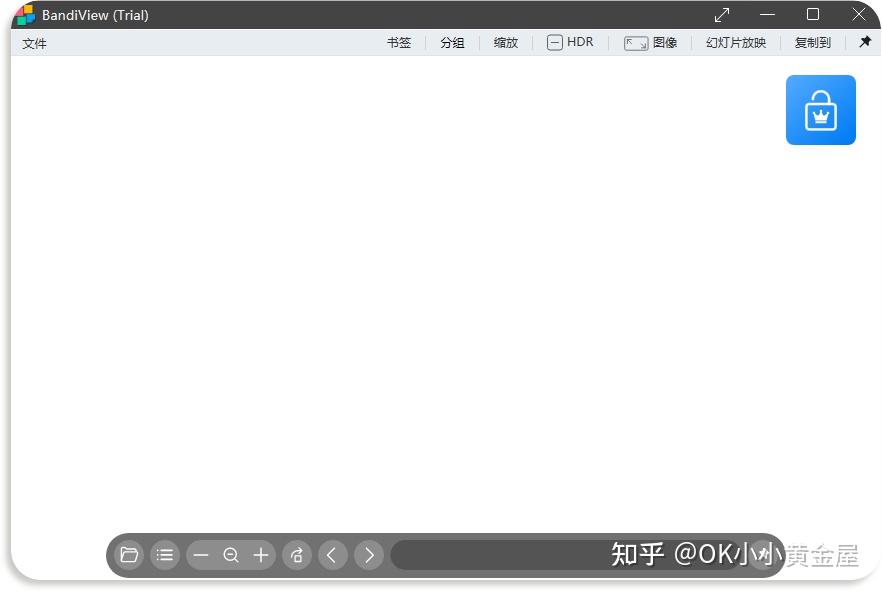The image size is (882, 591).
Task: Open the 书签 bookmarks menu
Action: pos(399,42)
